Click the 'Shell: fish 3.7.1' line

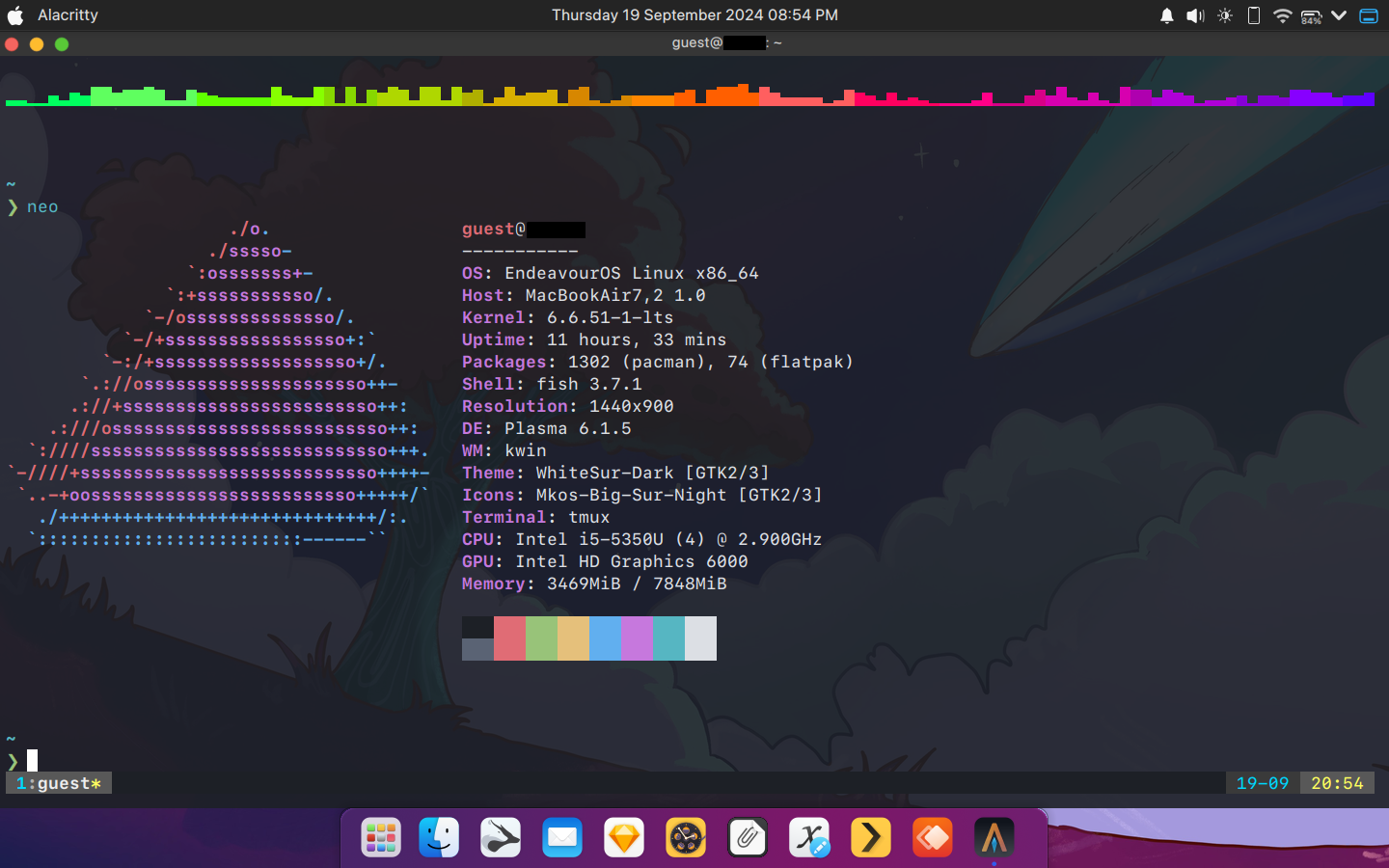click(x=552, y=385)
